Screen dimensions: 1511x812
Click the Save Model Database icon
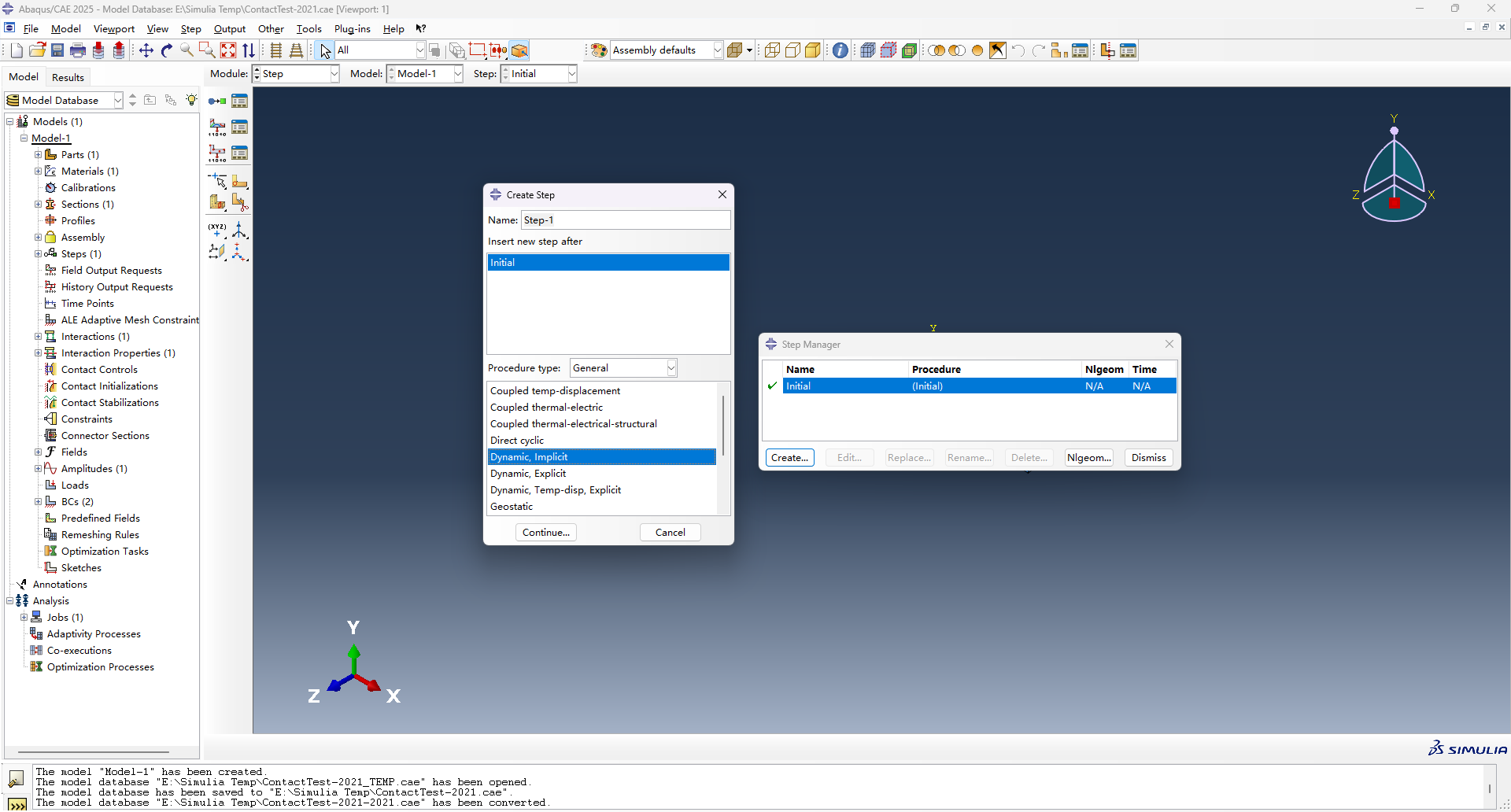tap(57, 51)
